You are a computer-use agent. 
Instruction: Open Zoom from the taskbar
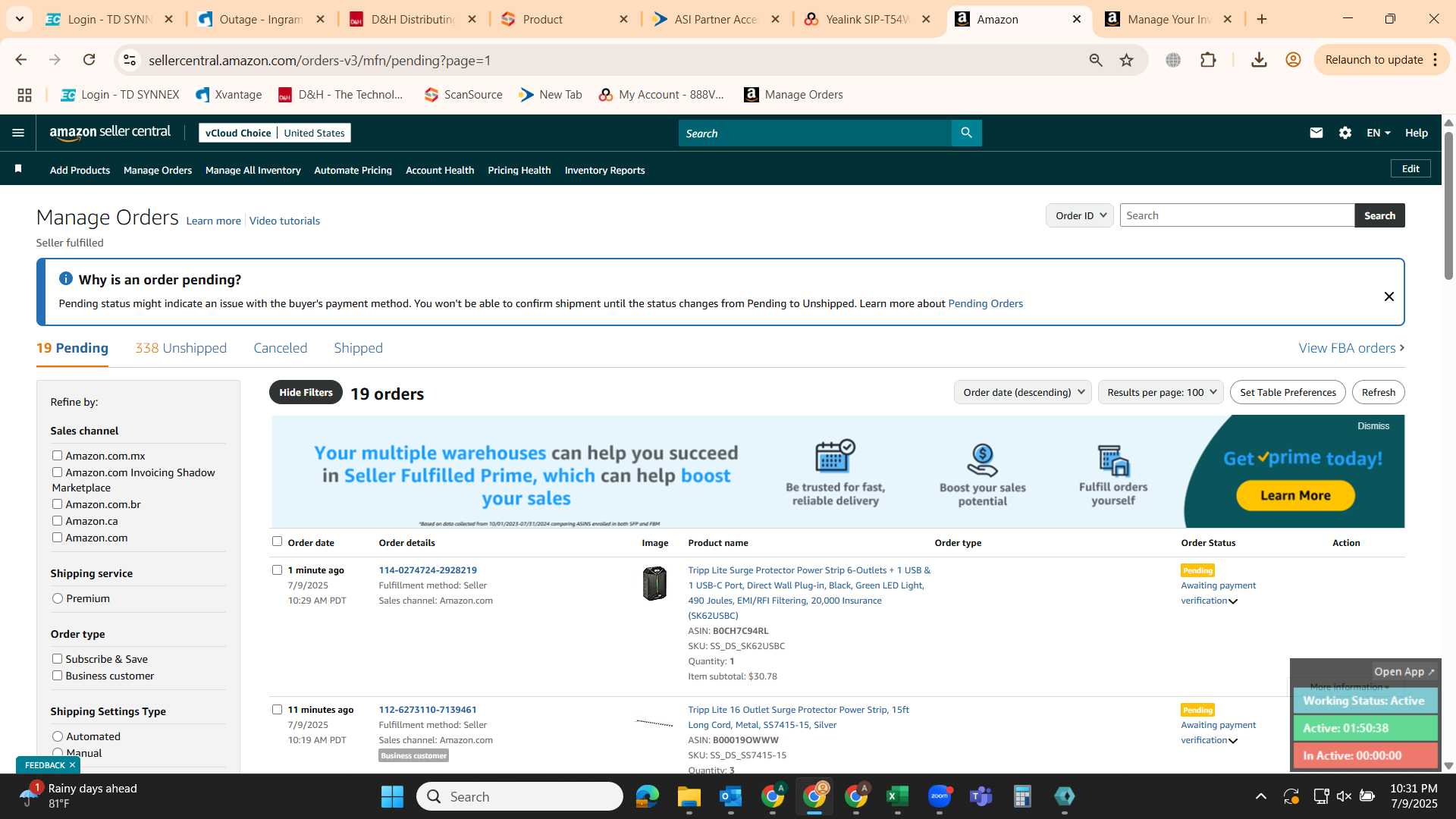940,796
